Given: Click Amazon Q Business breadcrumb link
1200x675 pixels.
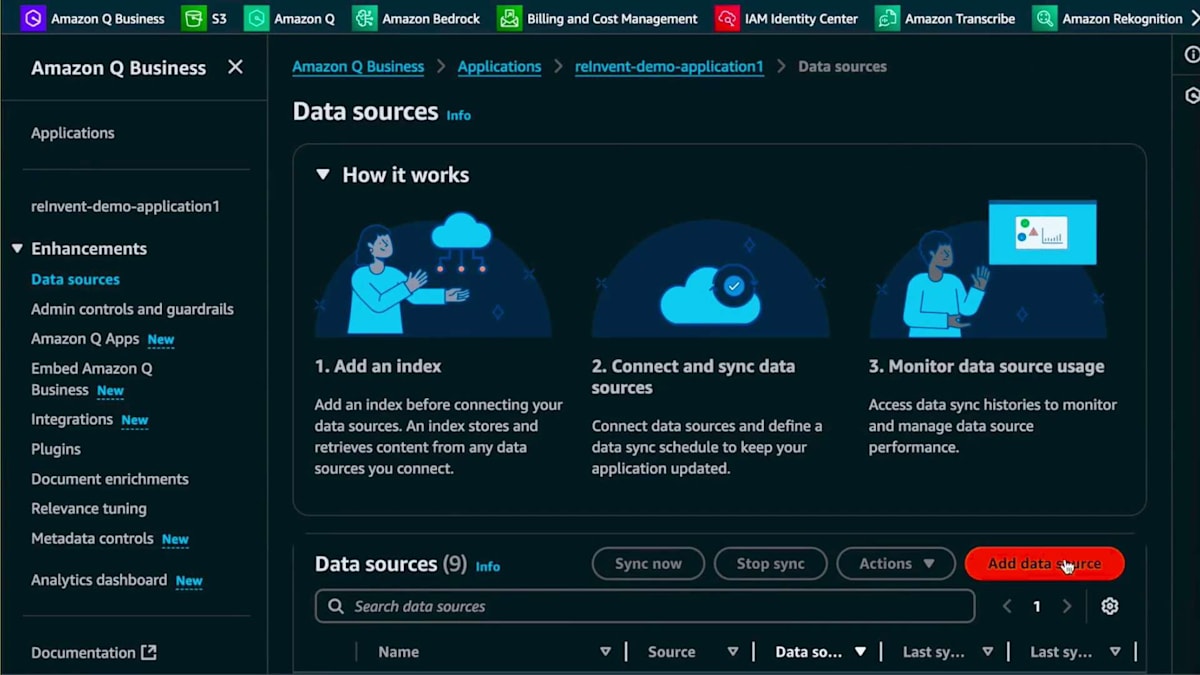Looking at the screenshot, I should (358, 66).
